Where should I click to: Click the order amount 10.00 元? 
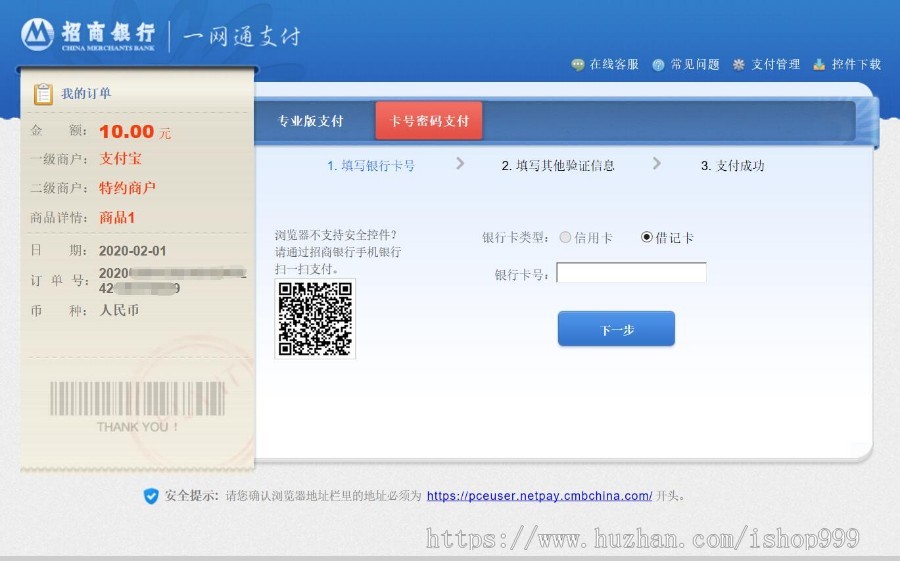pos(135,132)
